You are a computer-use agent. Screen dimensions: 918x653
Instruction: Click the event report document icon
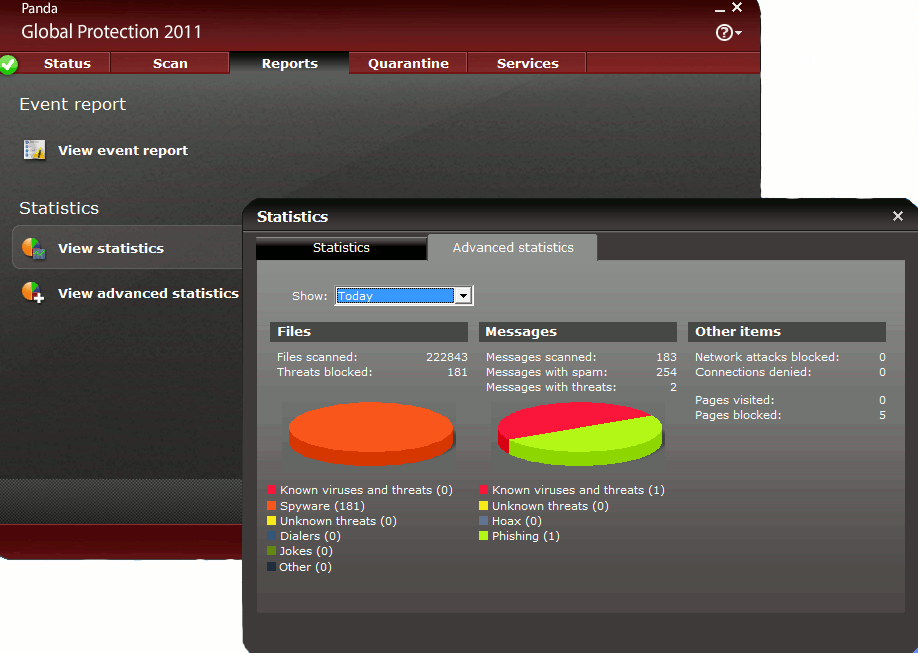(x=35, y=150)
